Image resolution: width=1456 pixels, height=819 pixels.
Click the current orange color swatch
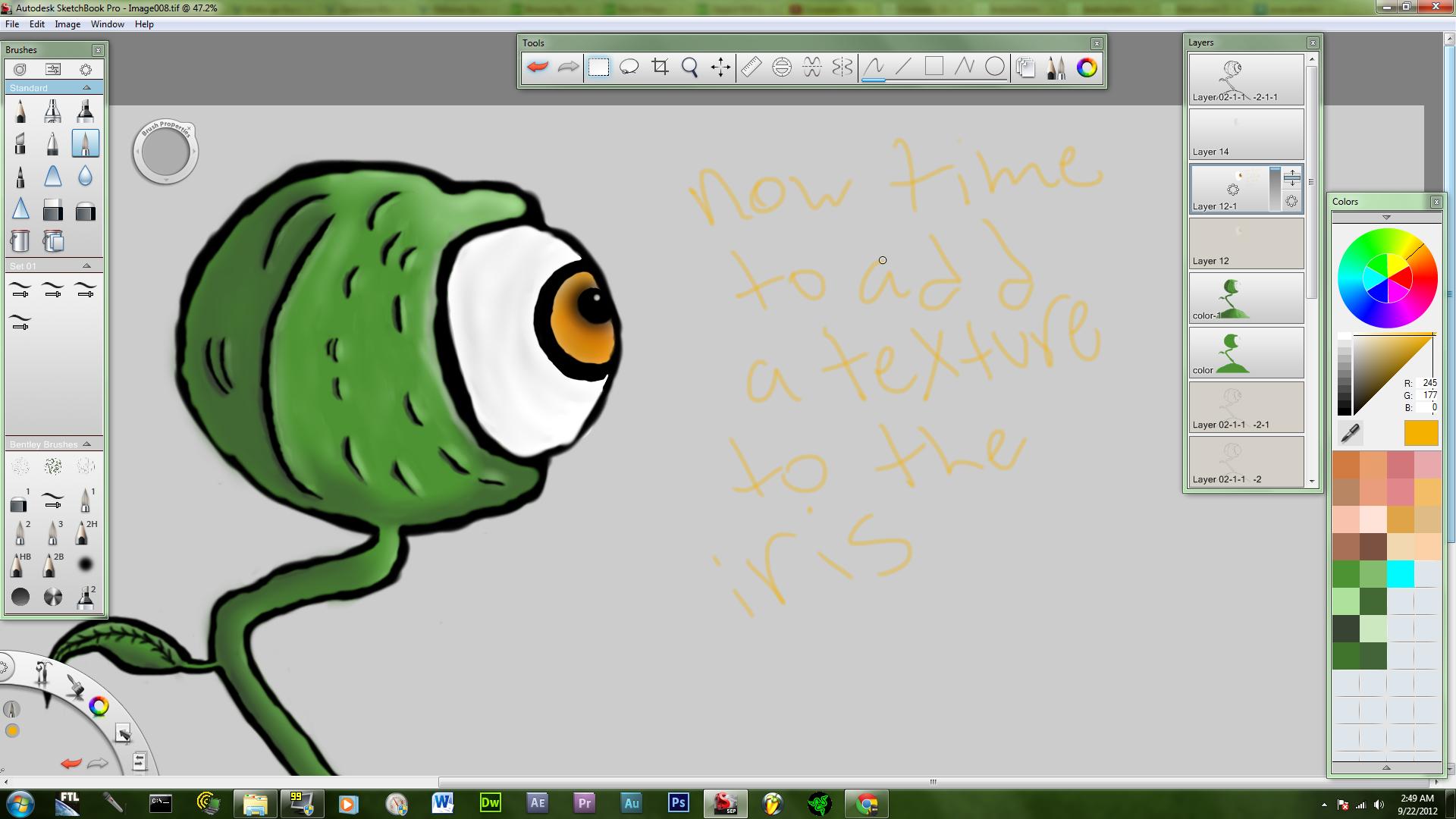click(1421, 433)
